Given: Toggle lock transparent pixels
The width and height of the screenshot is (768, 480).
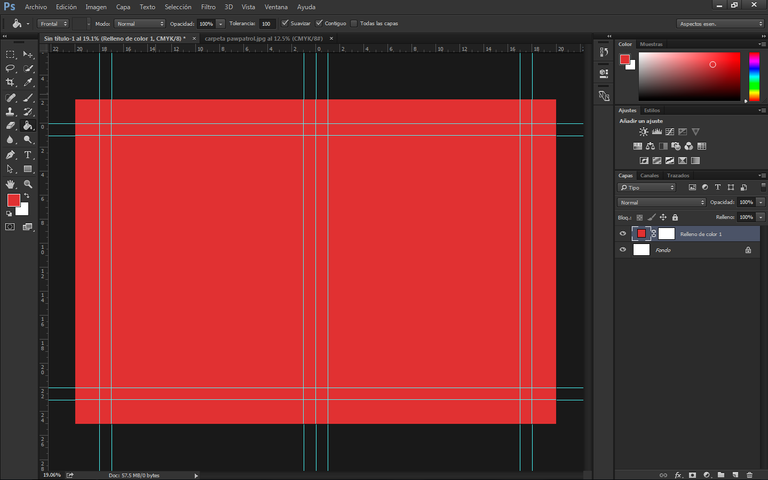Looking at the screenshot, I should tap(640, 217).
